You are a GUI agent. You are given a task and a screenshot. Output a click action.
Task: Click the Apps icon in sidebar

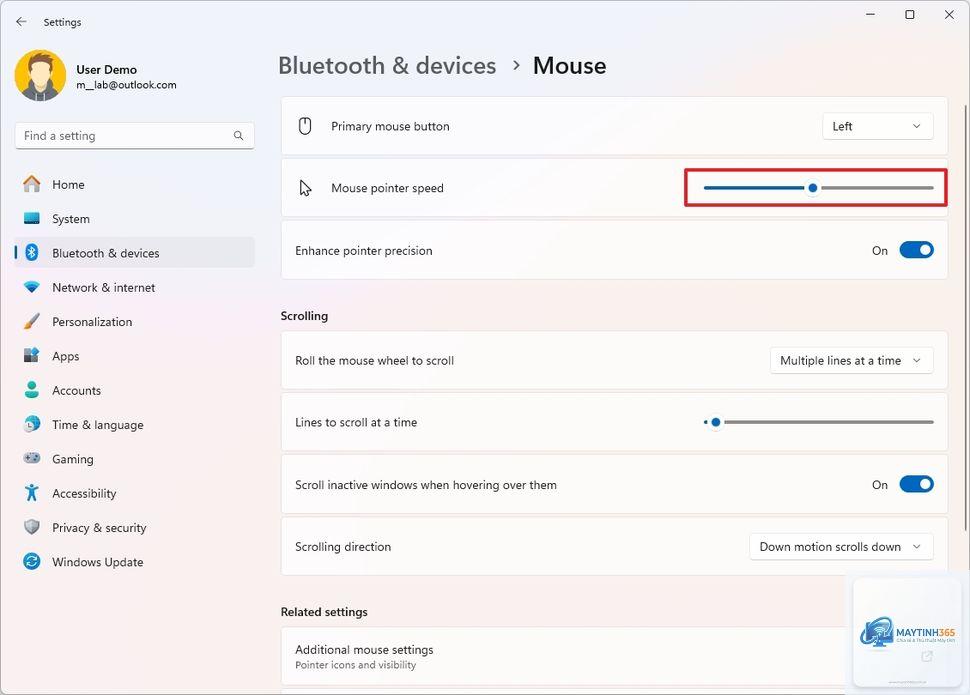32,355
